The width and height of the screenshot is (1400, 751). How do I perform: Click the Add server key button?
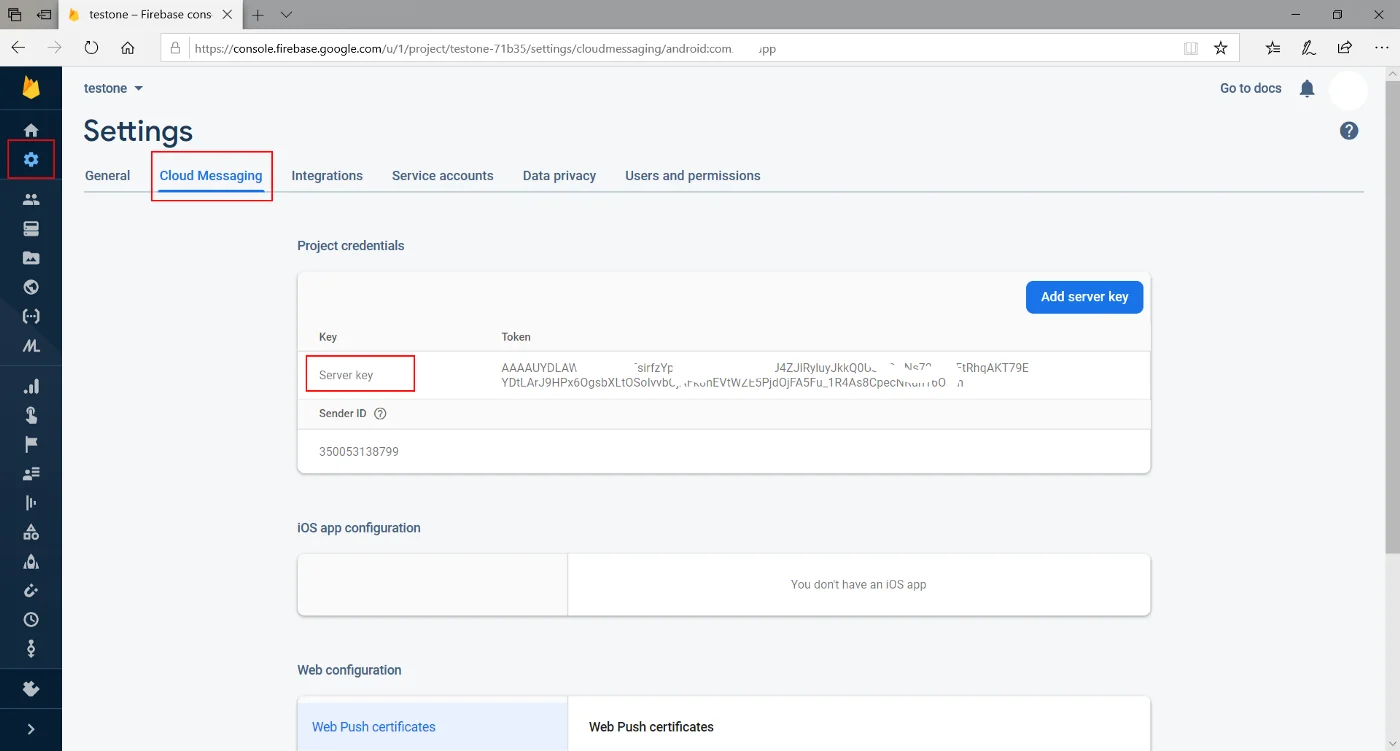click(1084, 297)
